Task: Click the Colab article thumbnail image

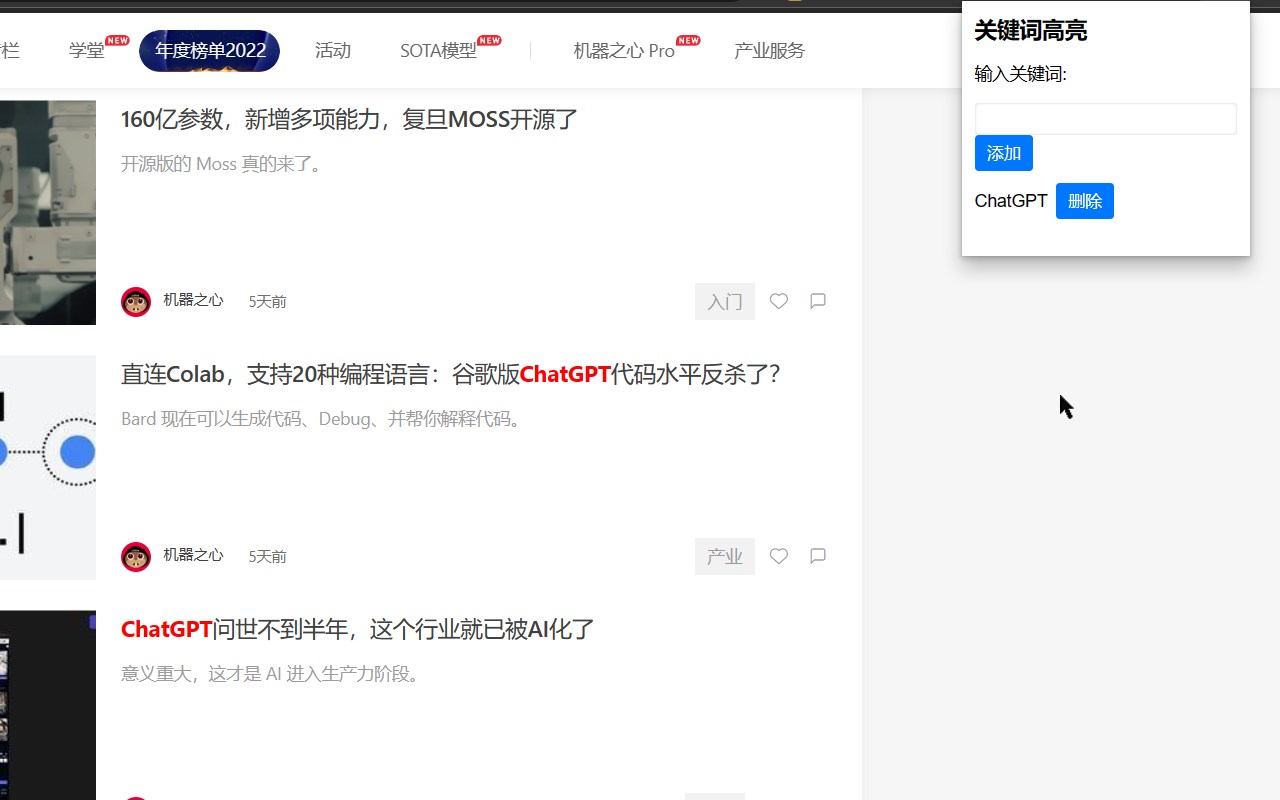Action: (48, 467)
